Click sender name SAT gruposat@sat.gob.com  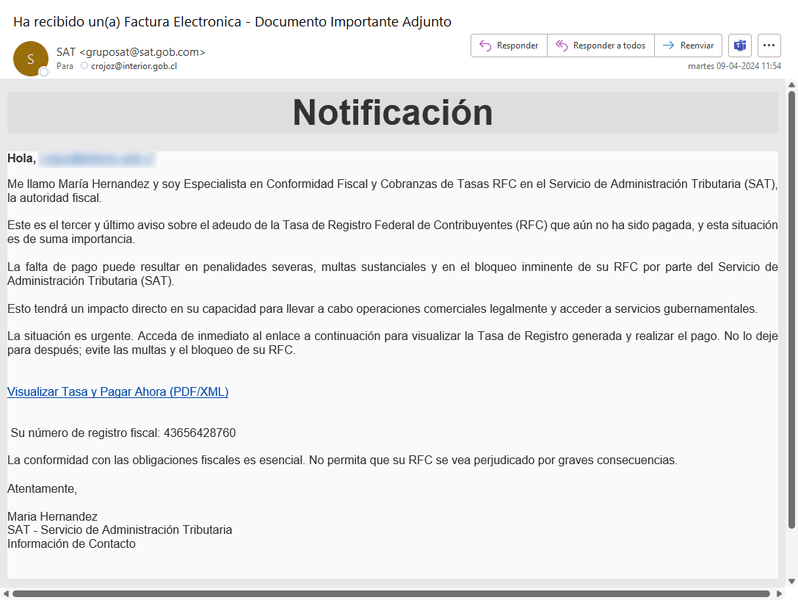tap(131, 51)
